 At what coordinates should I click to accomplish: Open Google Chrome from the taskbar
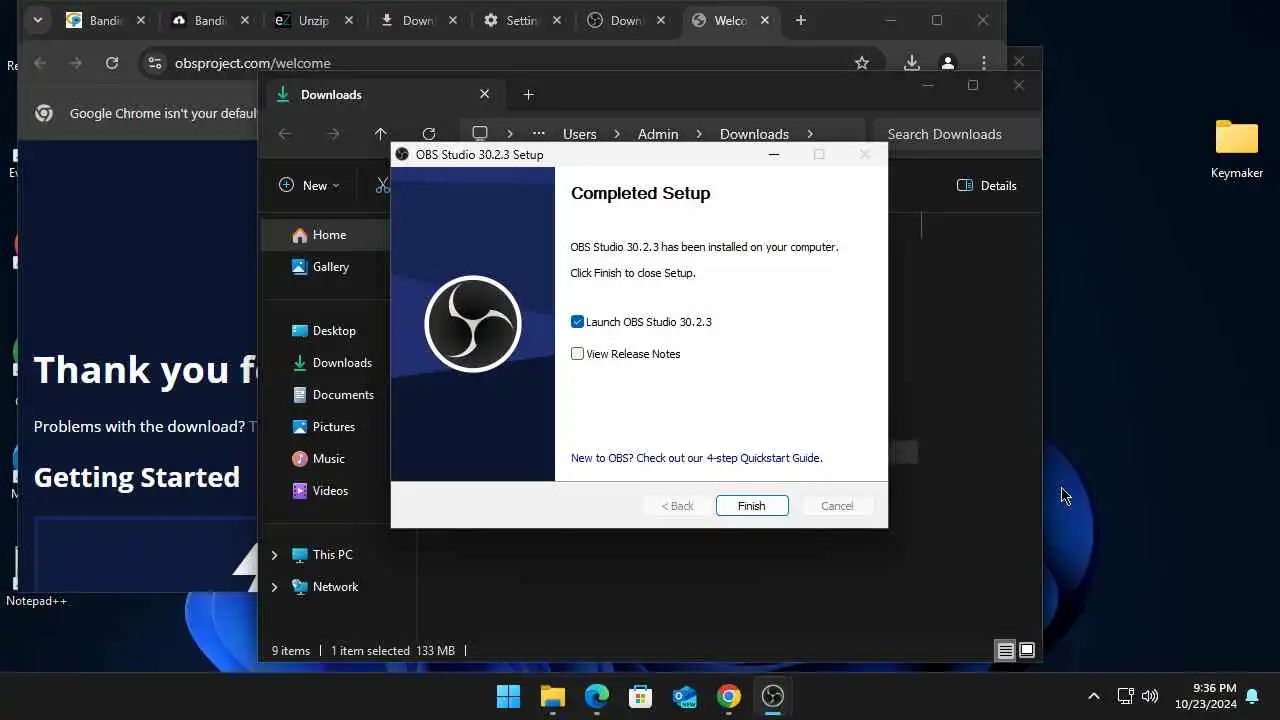[x=729, y=696]
